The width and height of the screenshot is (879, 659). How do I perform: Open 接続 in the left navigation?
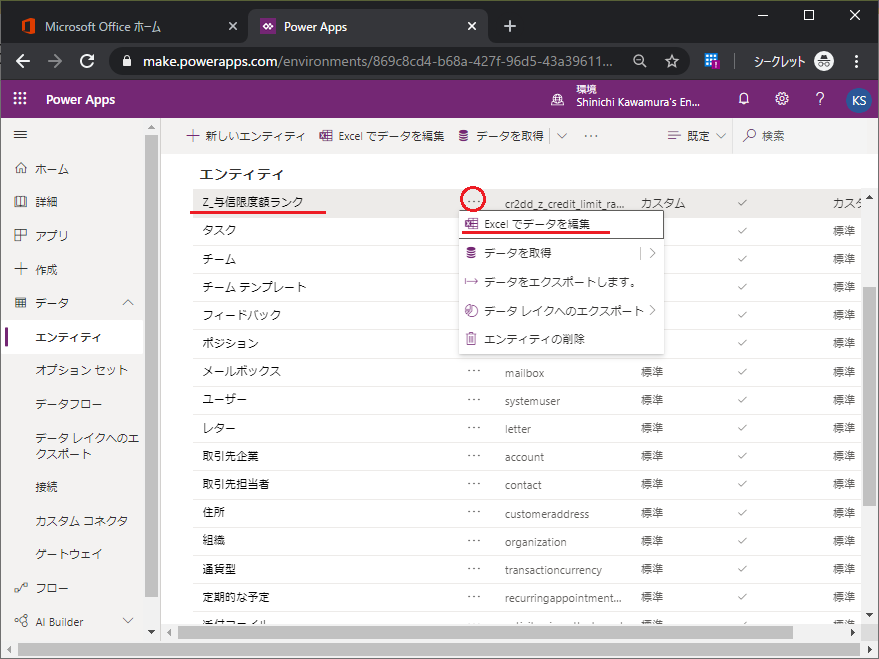(x=46, y=487)
